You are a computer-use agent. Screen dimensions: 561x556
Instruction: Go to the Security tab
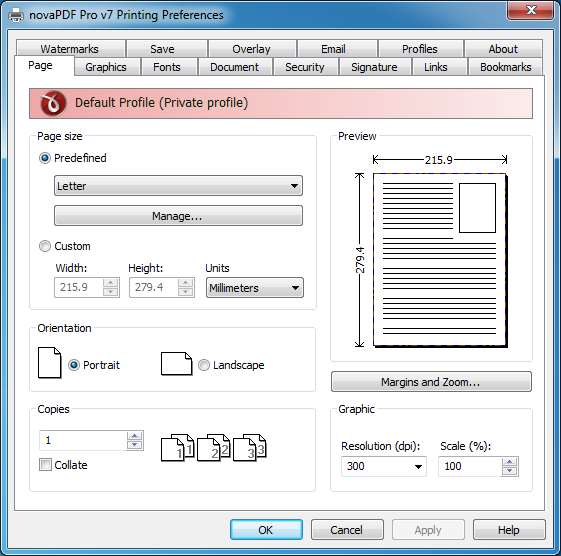click(306, 67)
